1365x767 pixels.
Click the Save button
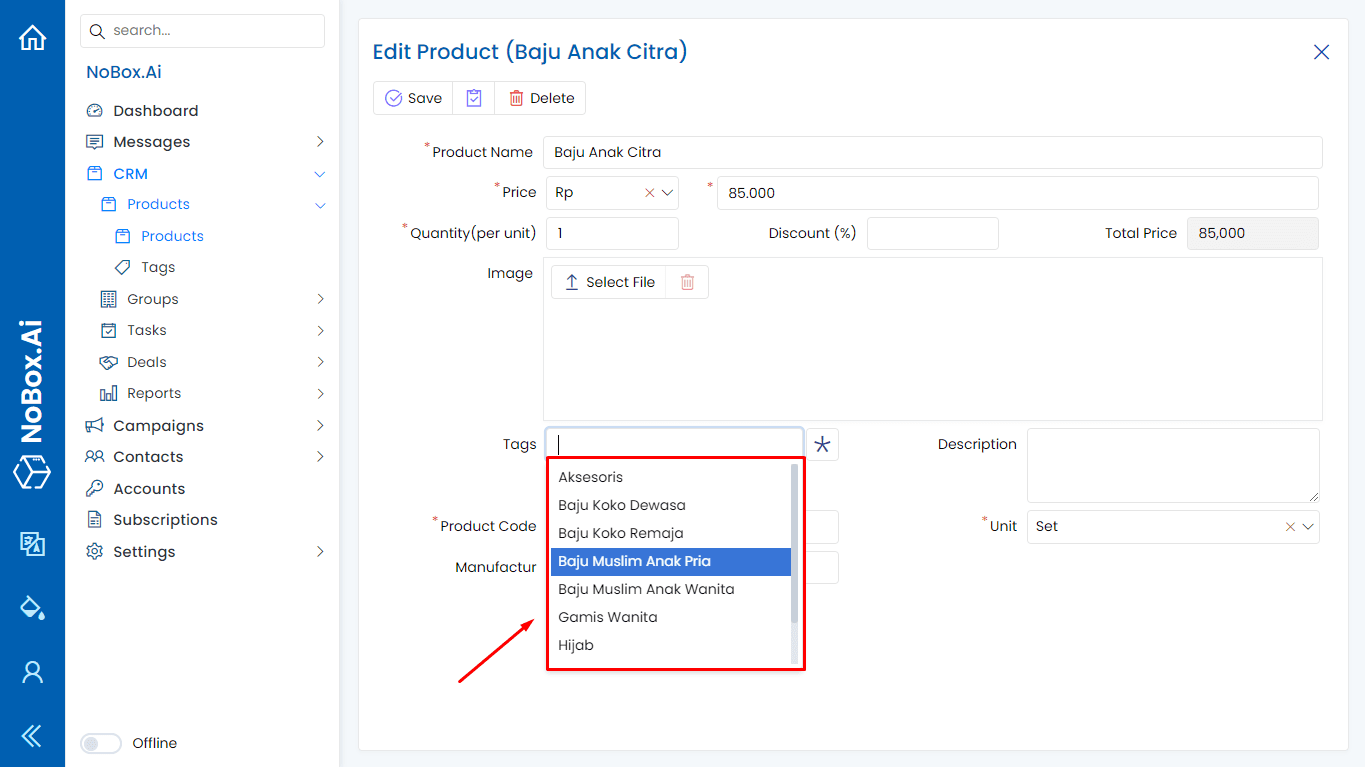coord(413,98)
